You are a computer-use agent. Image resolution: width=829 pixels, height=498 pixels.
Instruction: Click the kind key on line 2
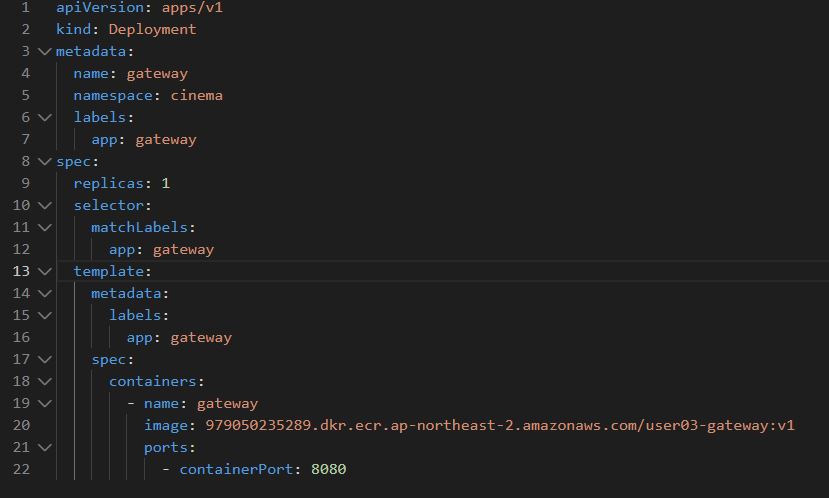[x=73, y=29]
